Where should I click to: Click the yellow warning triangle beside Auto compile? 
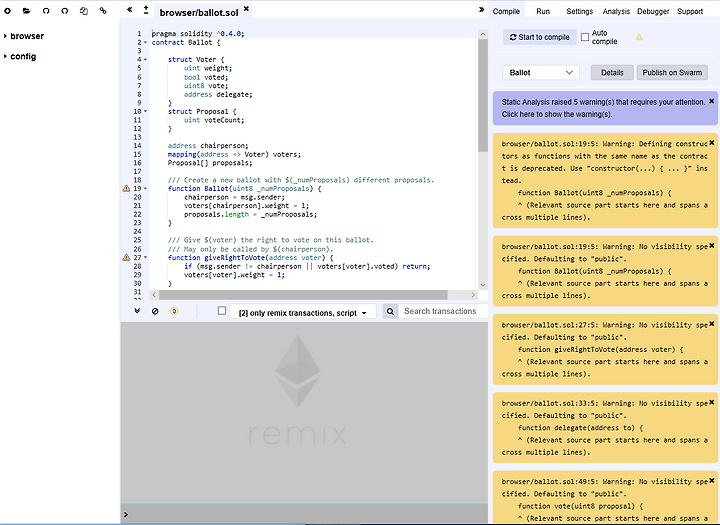click(639, 37)
